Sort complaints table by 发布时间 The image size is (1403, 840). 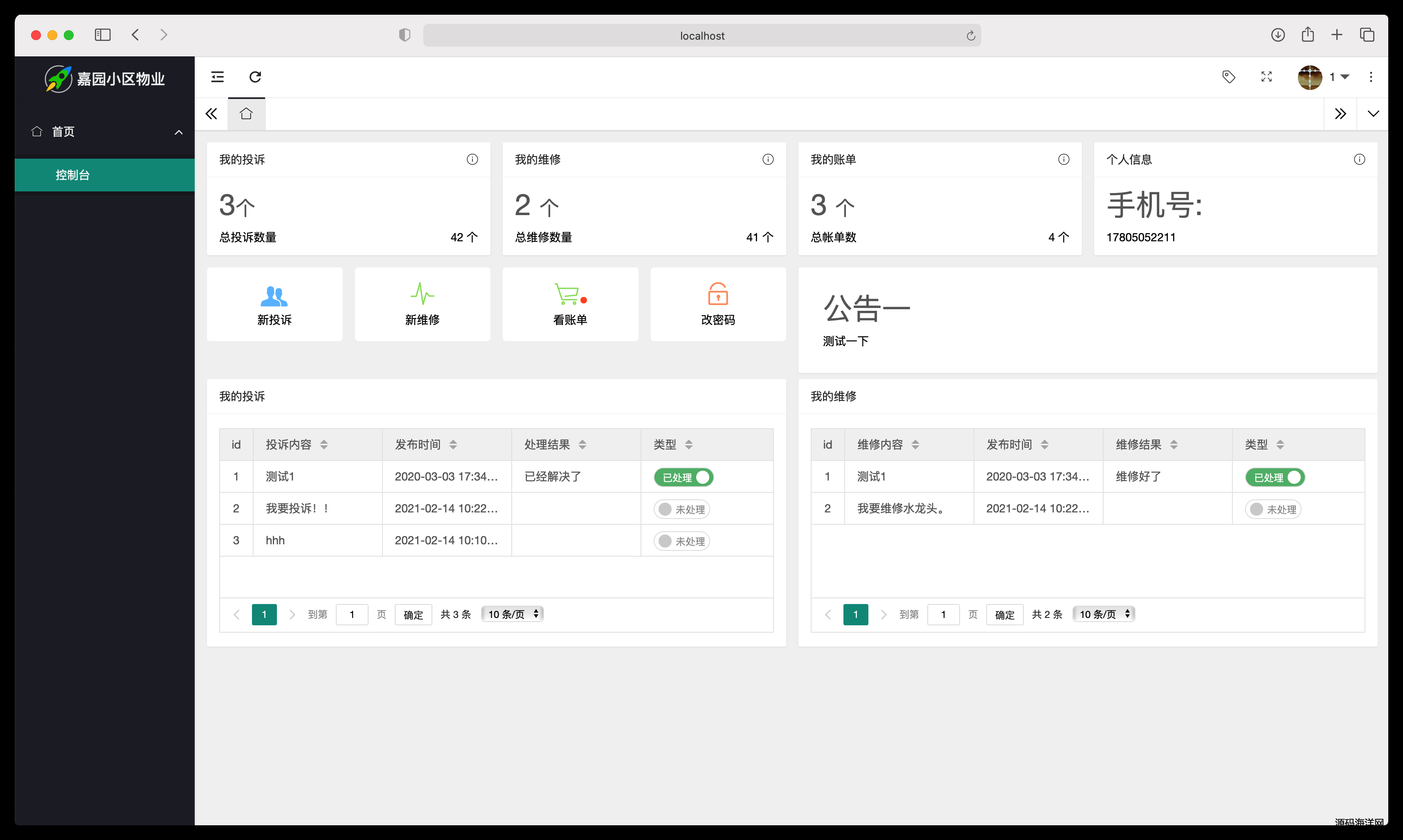pyautogui.click(x=453, y=445)
